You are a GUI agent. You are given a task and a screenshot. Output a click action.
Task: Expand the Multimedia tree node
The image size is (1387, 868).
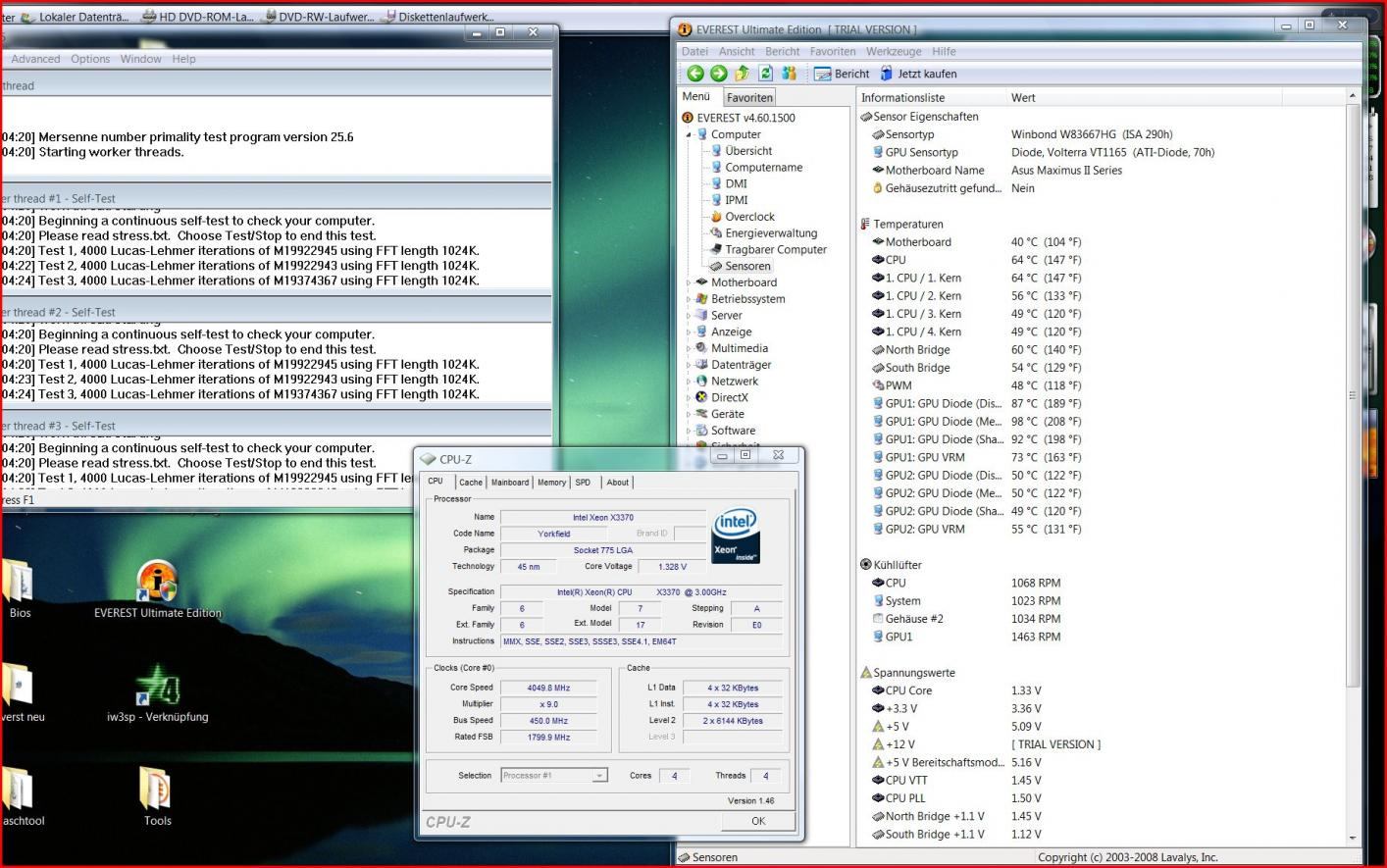[689, 348]
